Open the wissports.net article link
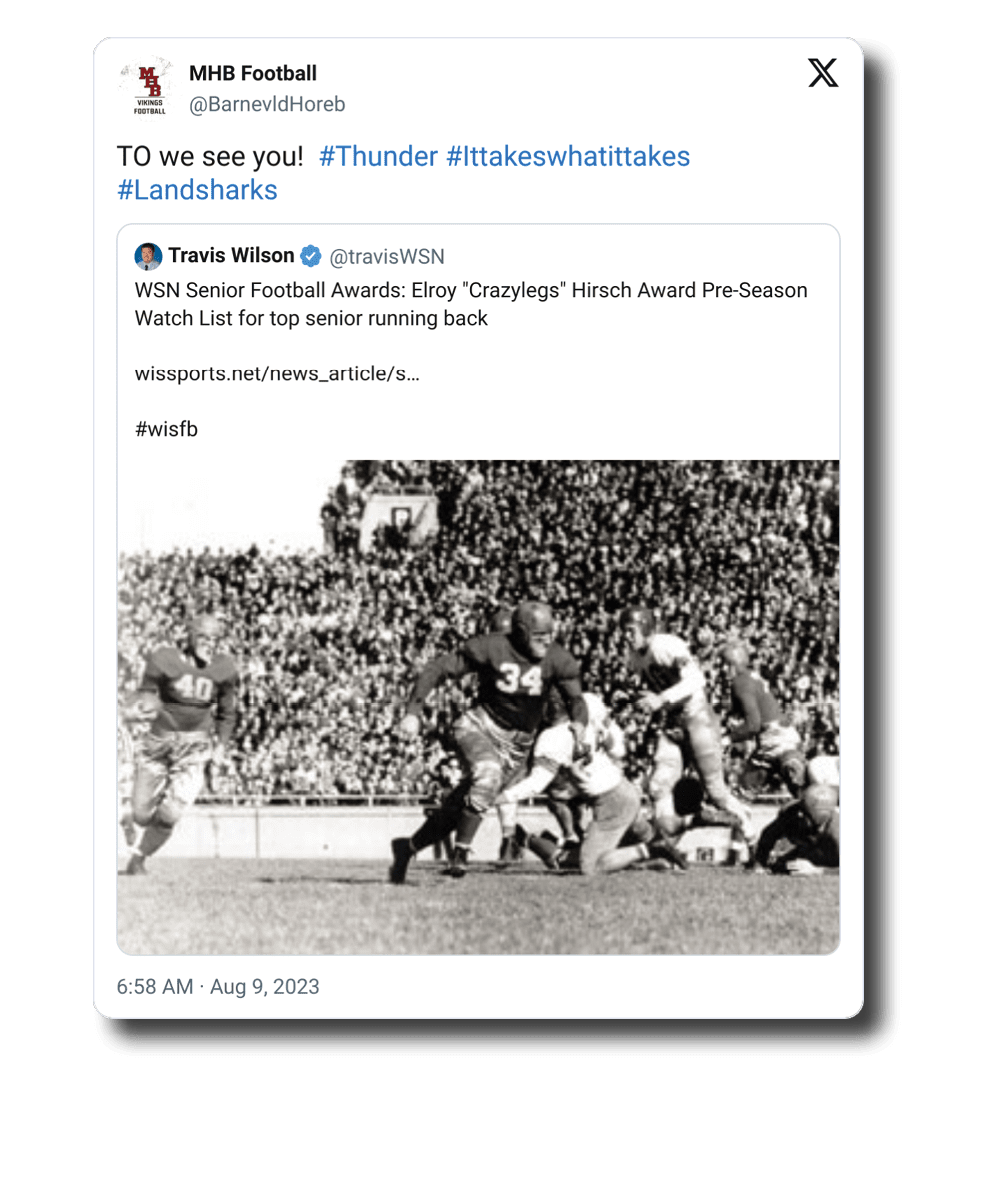Screen dimensions: 996x1177 [277, 374]
